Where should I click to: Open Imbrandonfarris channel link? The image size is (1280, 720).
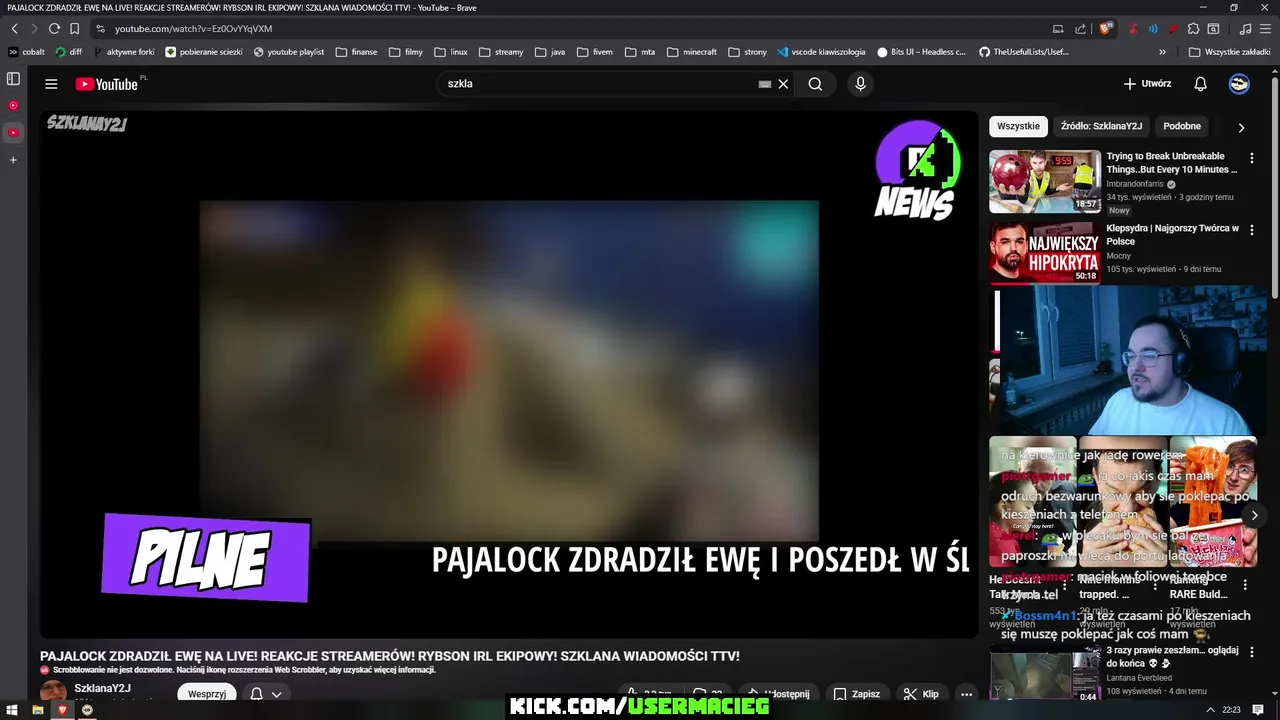(1136, 184)
